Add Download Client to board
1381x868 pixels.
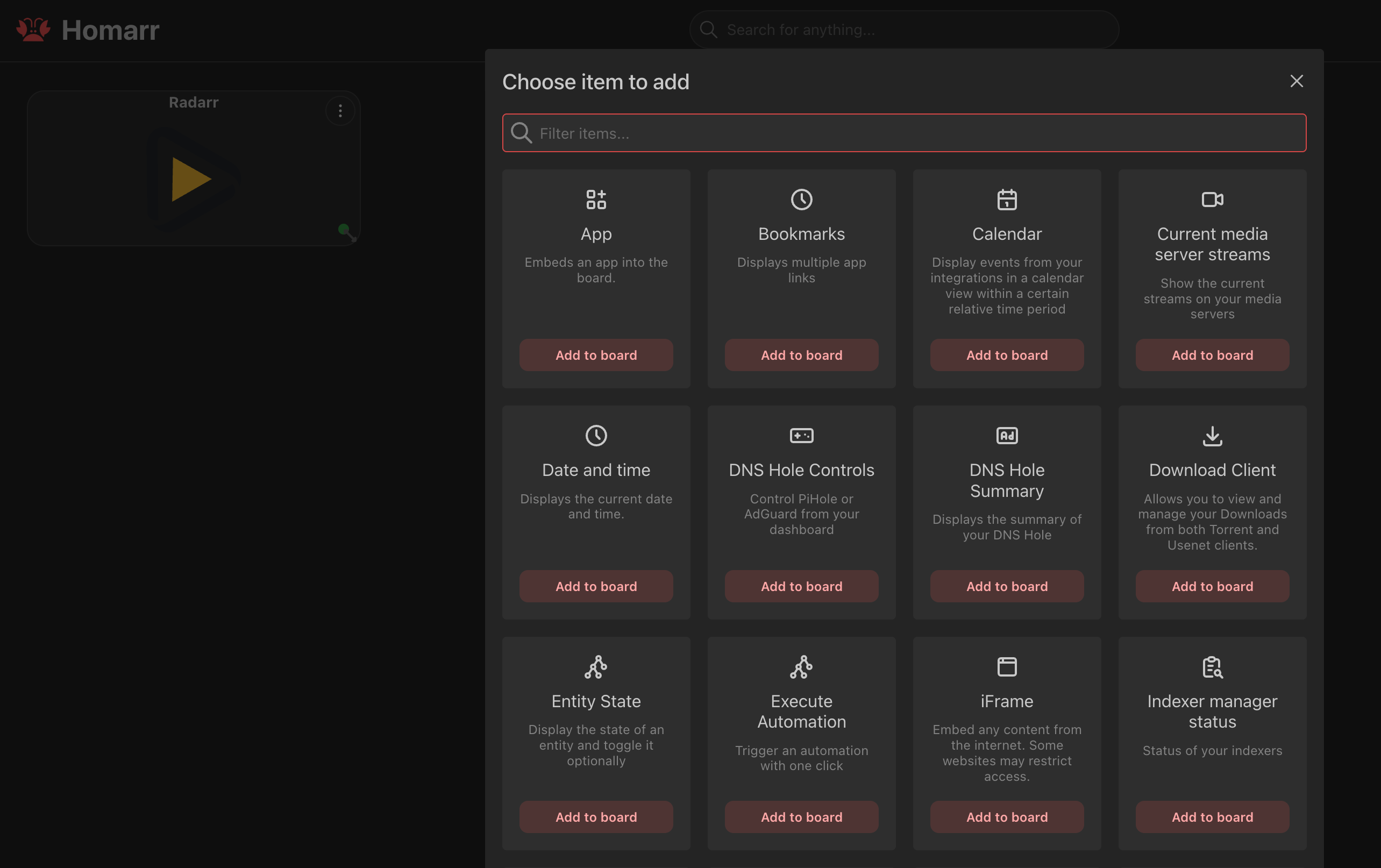[x=1212, y=586]
